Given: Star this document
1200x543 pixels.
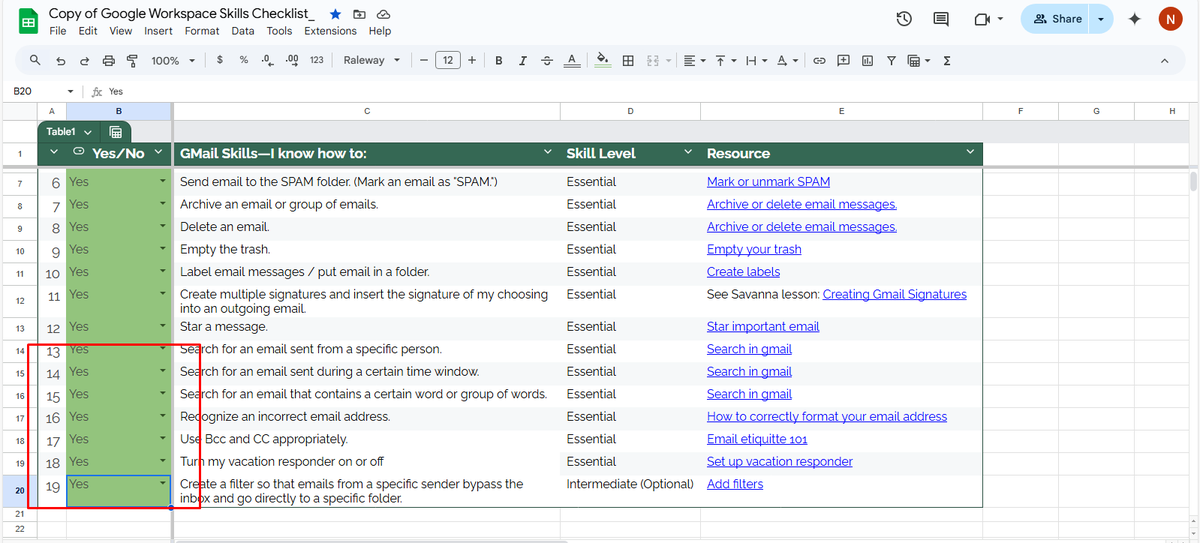Looking at the screenshot, I should [x=335, y=14].
